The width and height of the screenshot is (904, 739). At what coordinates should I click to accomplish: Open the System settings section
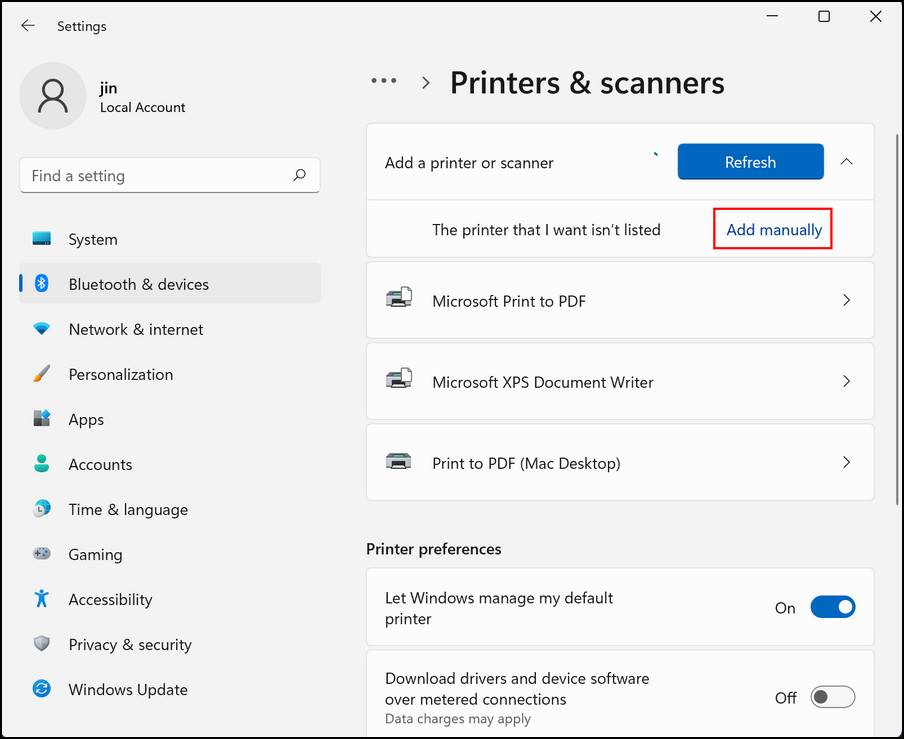[92, 239]
